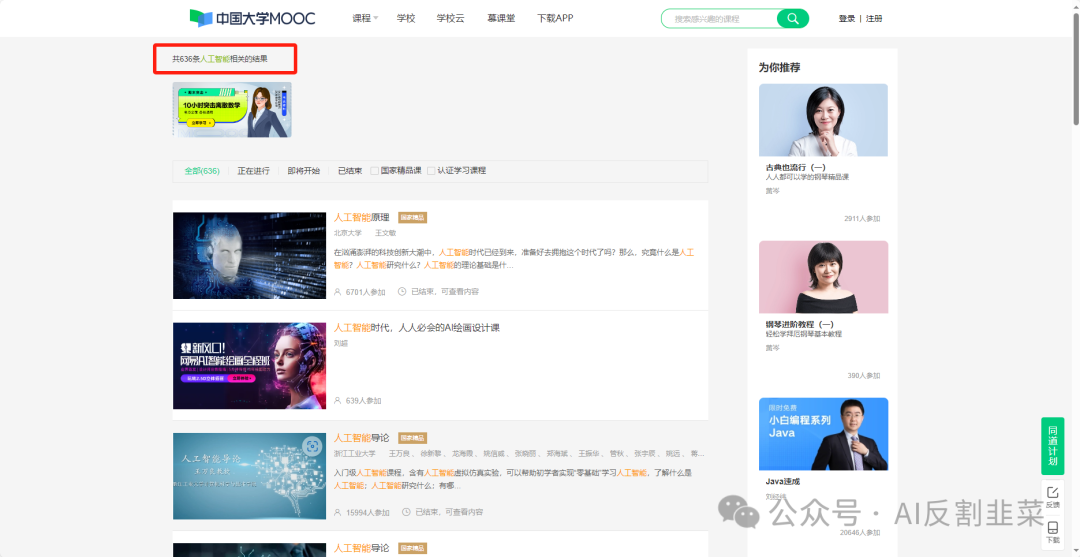Image resolution: width=1080 pixels, height=557 pixels.
Task: Select the 即将开始 filter tab
Action: point(304,171)
